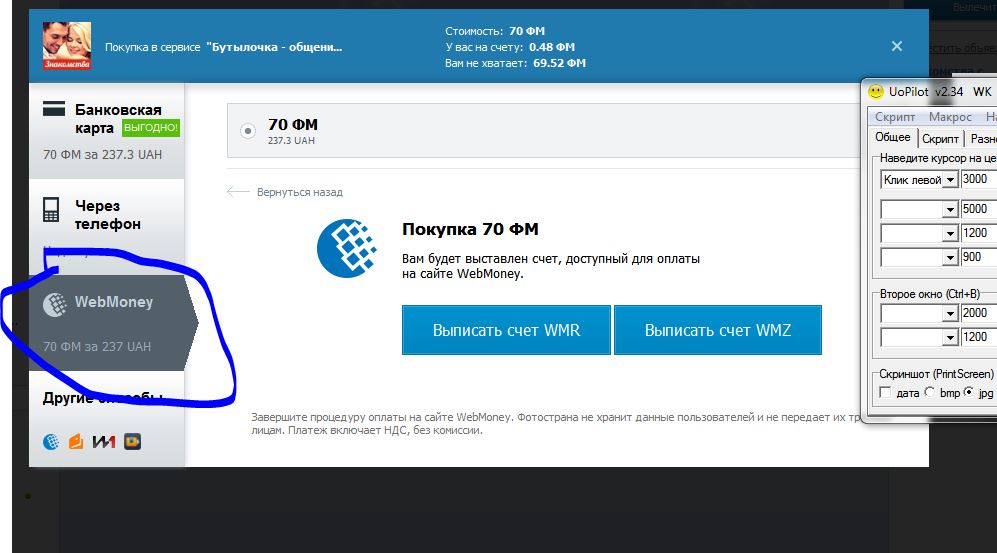
Task: Click Выписать счет WMR button
Action: pyautogui.click(x=506, y=330)
